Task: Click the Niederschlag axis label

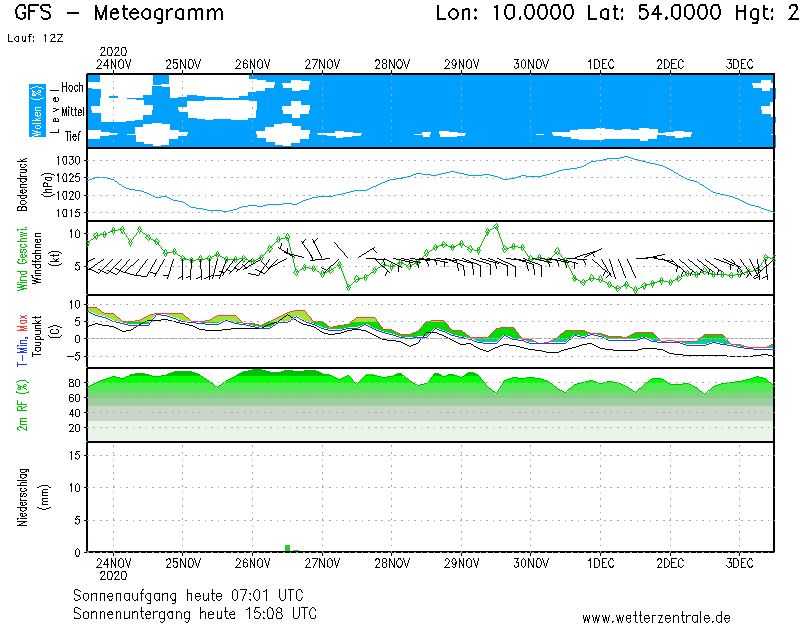Action: pos(22,496)
